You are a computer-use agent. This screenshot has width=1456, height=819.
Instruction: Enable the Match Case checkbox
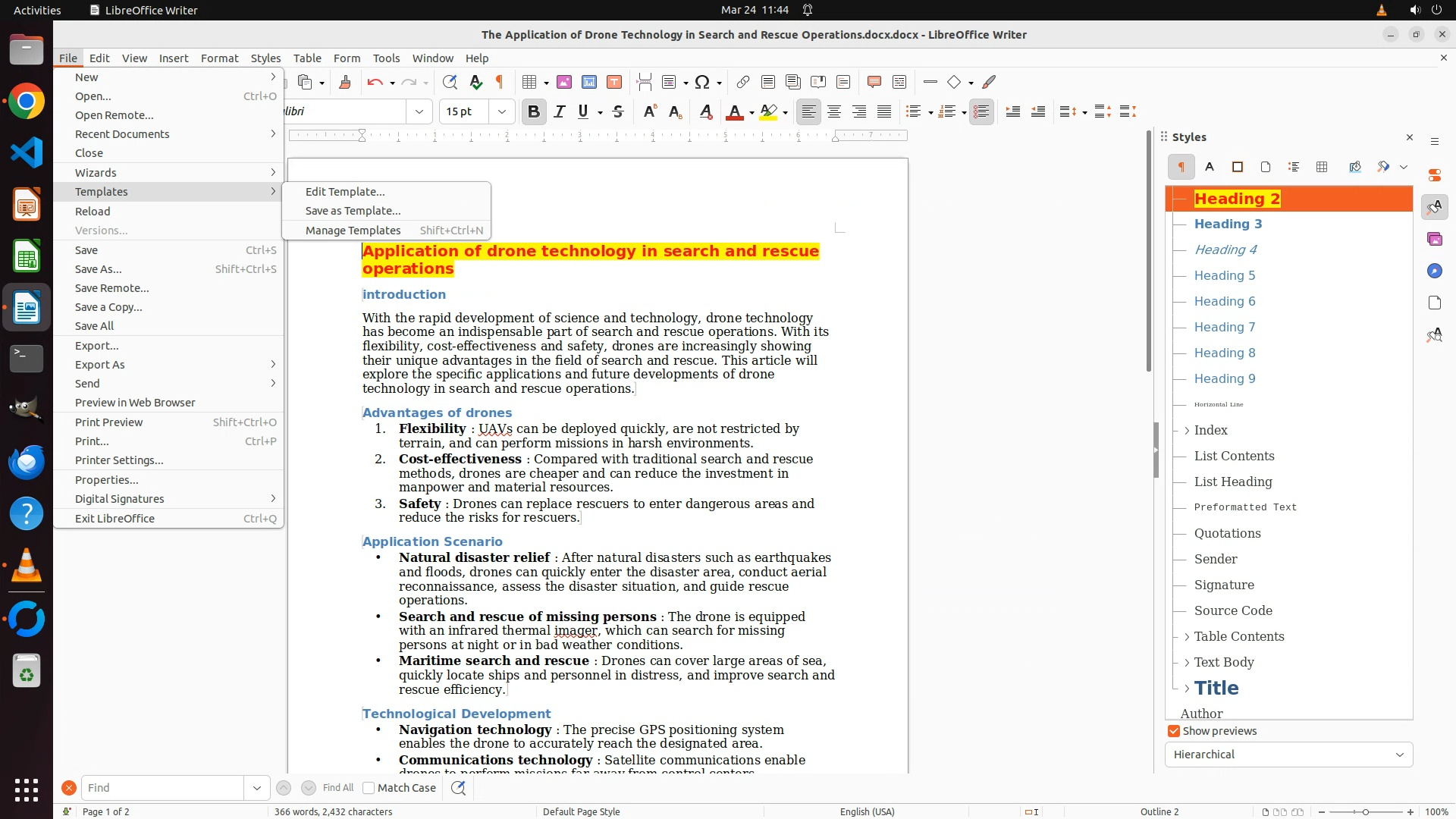(369, 788)
